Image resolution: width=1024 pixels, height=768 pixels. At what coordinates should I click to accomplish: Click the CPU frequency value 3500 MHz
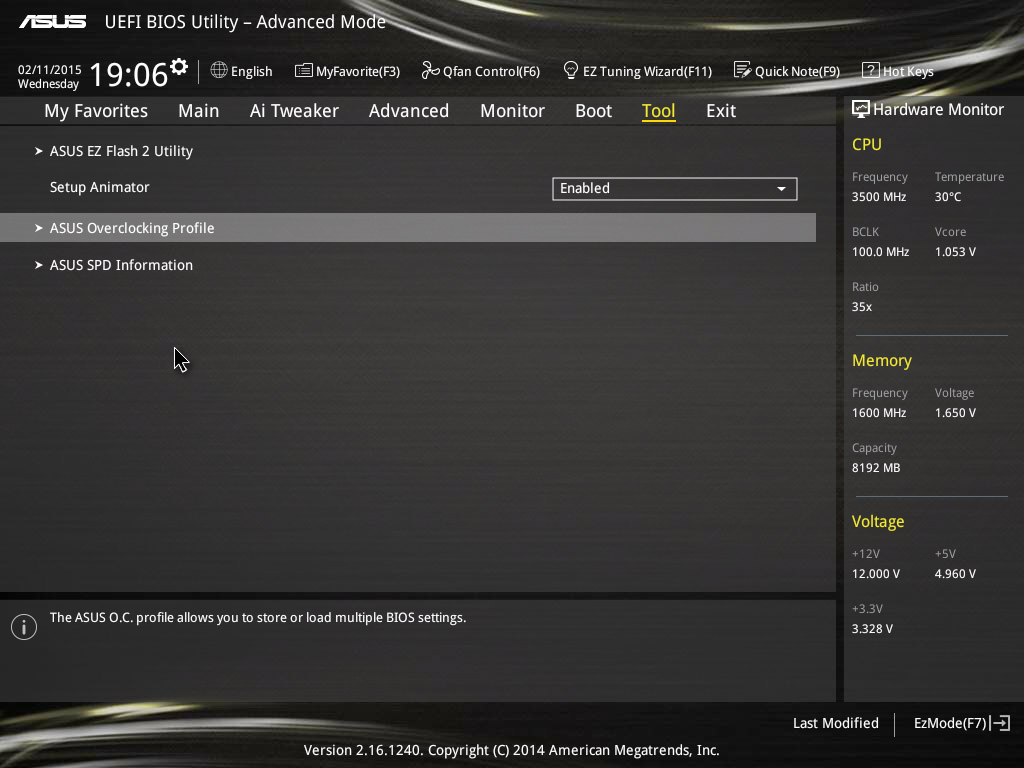(x=879, y=197)
